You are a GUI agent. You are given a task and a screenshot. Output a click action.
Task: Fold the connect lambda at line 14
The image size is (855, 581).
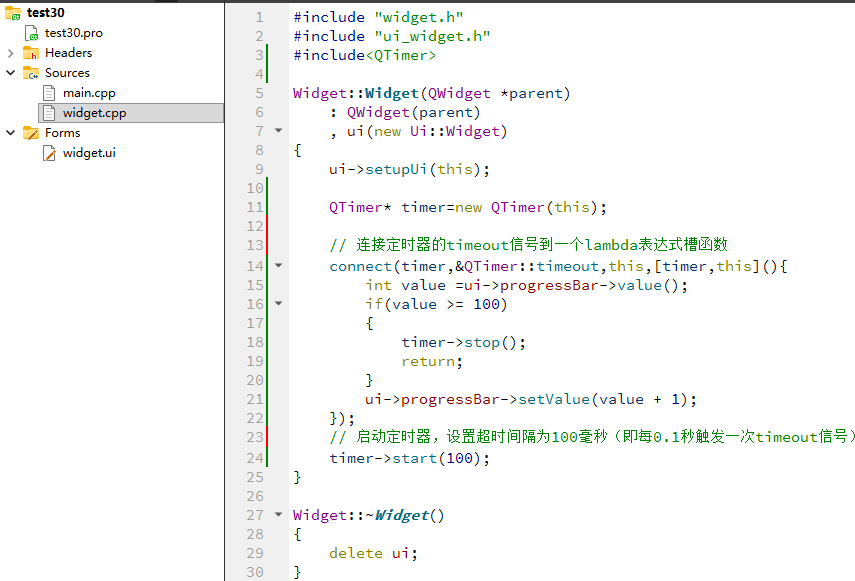click(279, 265)
